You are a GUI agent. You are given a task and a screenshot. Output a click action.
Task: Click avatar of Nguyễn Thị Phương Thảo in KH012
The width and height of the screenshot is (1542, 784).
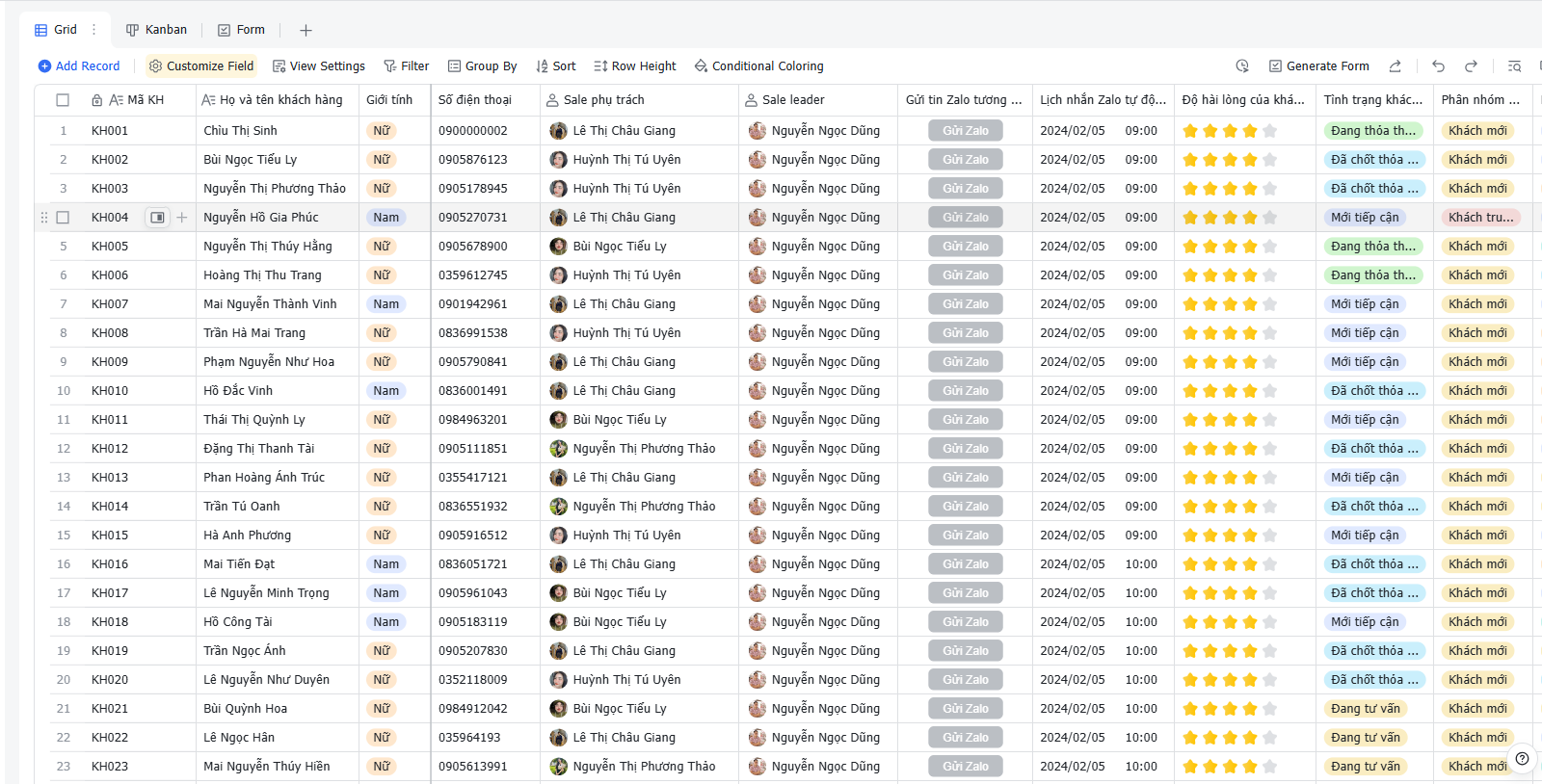pos(558,449)
